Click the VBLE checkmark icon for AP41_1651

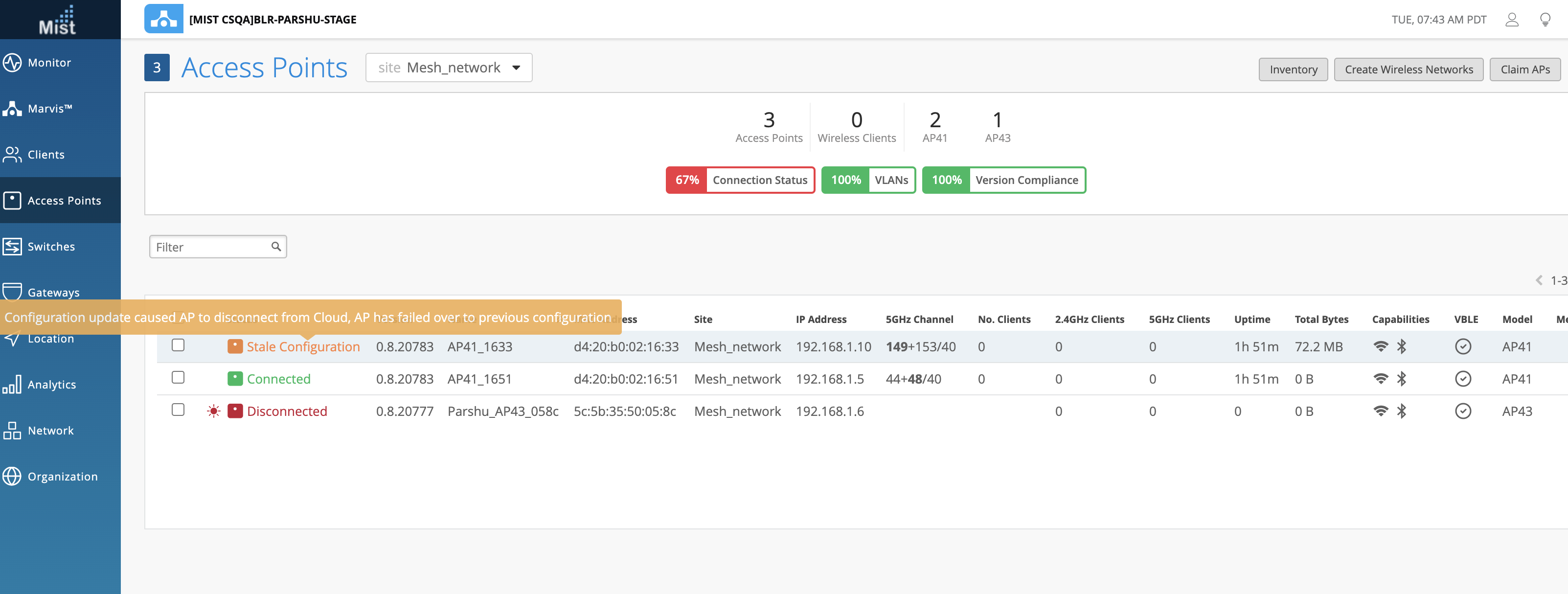[x=1462, y=379]
